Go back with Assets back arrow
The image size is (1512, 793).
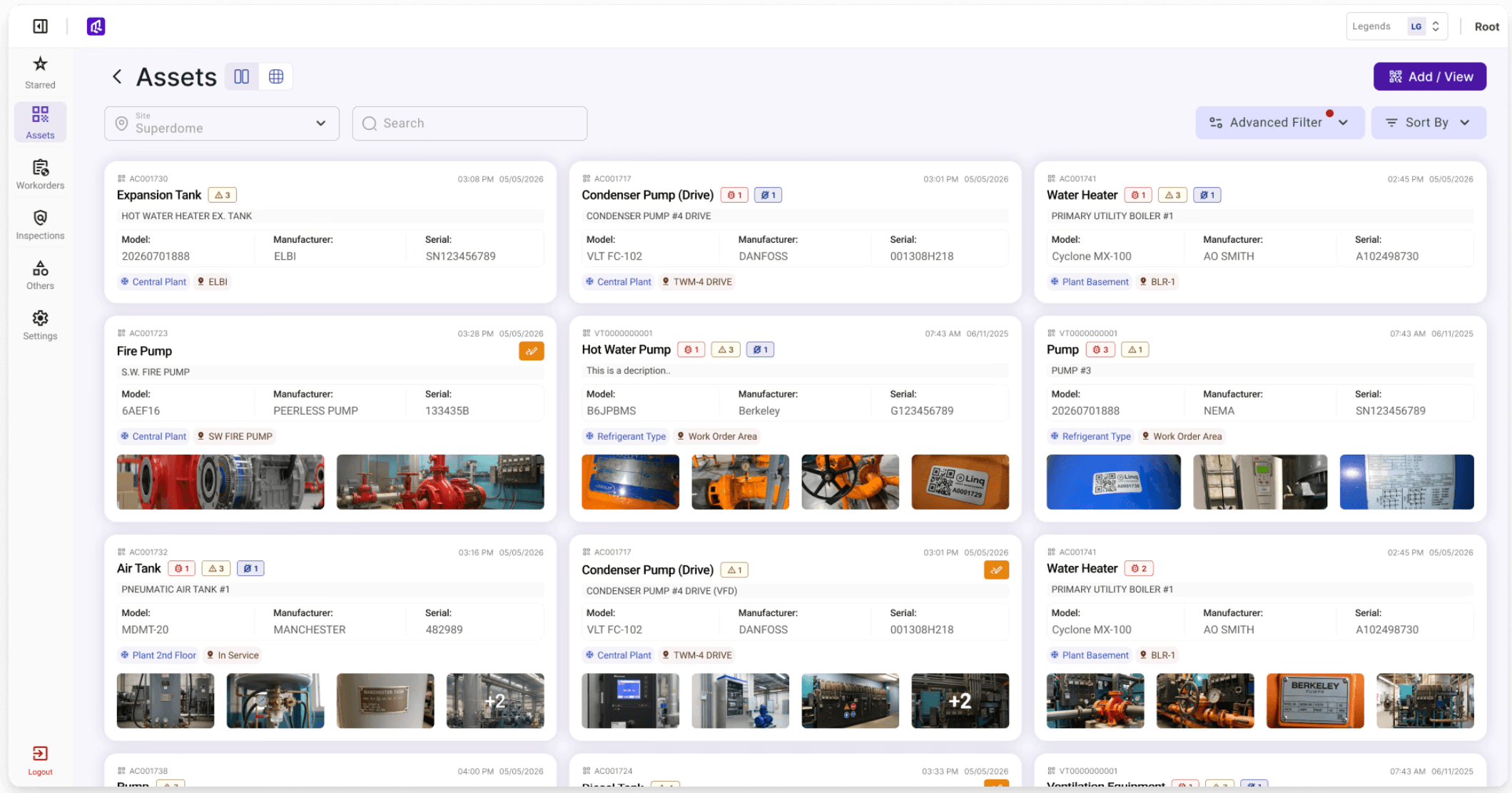pos(117,76)
